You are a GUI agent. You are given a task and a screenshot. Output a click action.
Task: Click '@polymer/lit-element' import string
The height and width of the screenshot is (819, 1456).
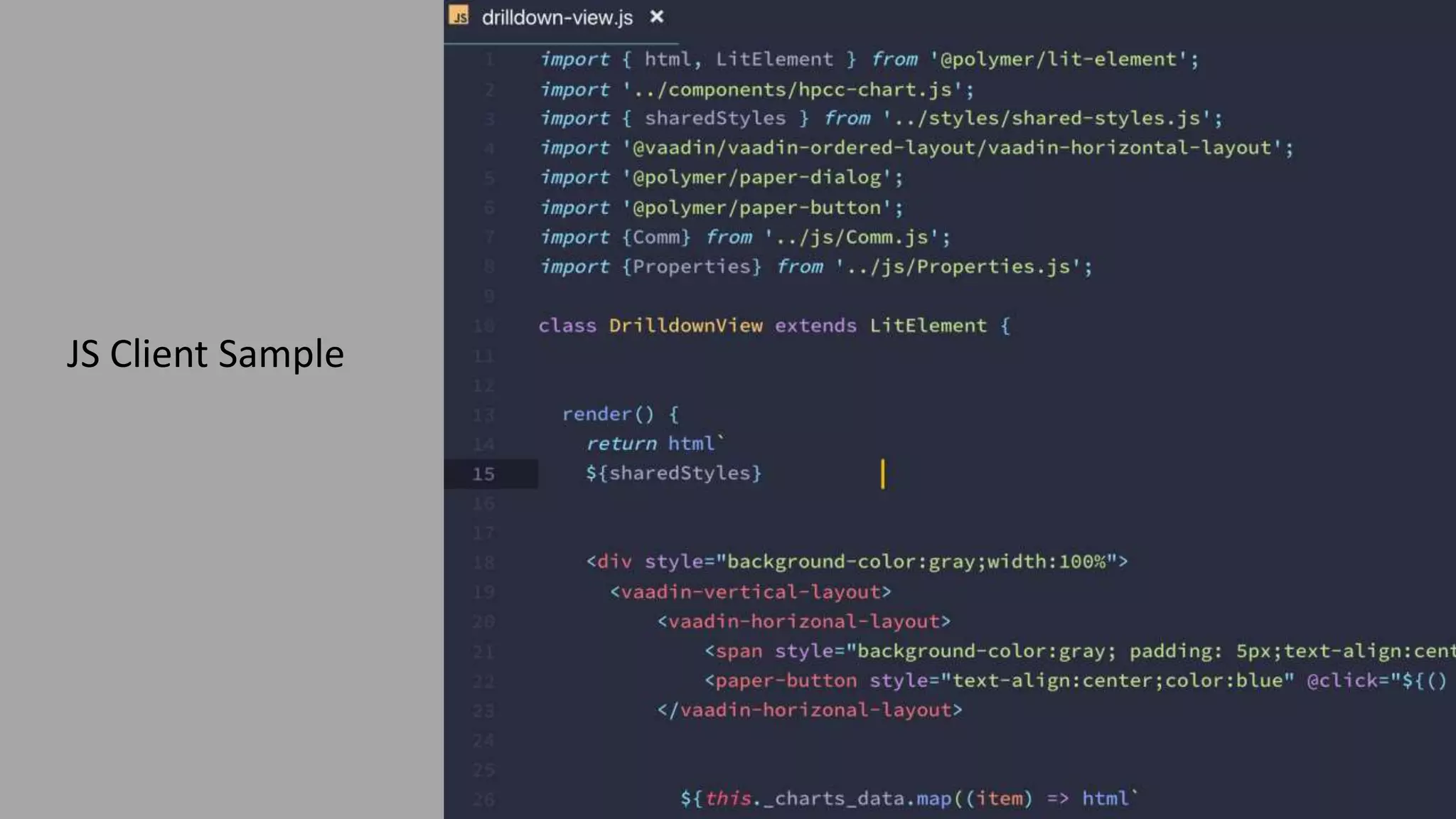pyautogui.click(x=1058, y=60)
